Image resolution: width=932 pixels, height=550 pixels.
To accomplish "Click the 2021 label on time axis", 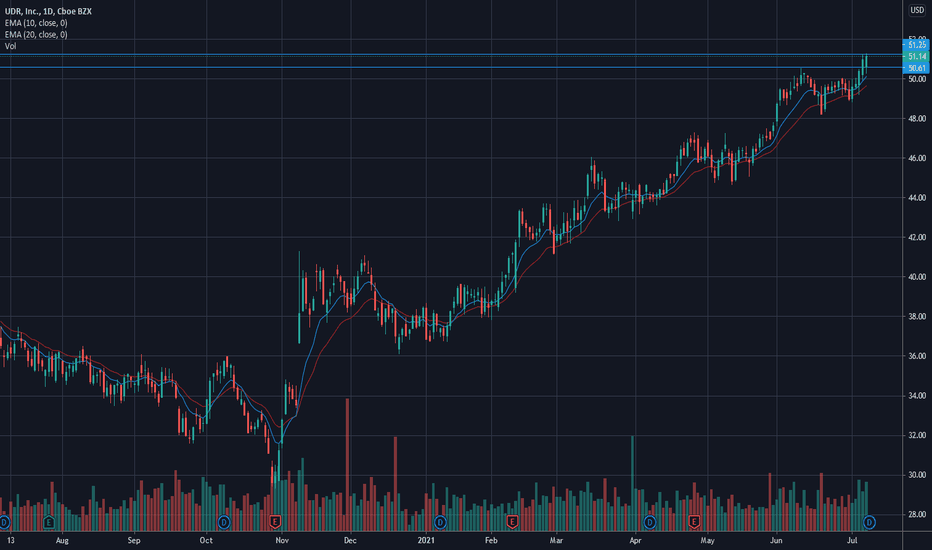I will coord(426,540).
